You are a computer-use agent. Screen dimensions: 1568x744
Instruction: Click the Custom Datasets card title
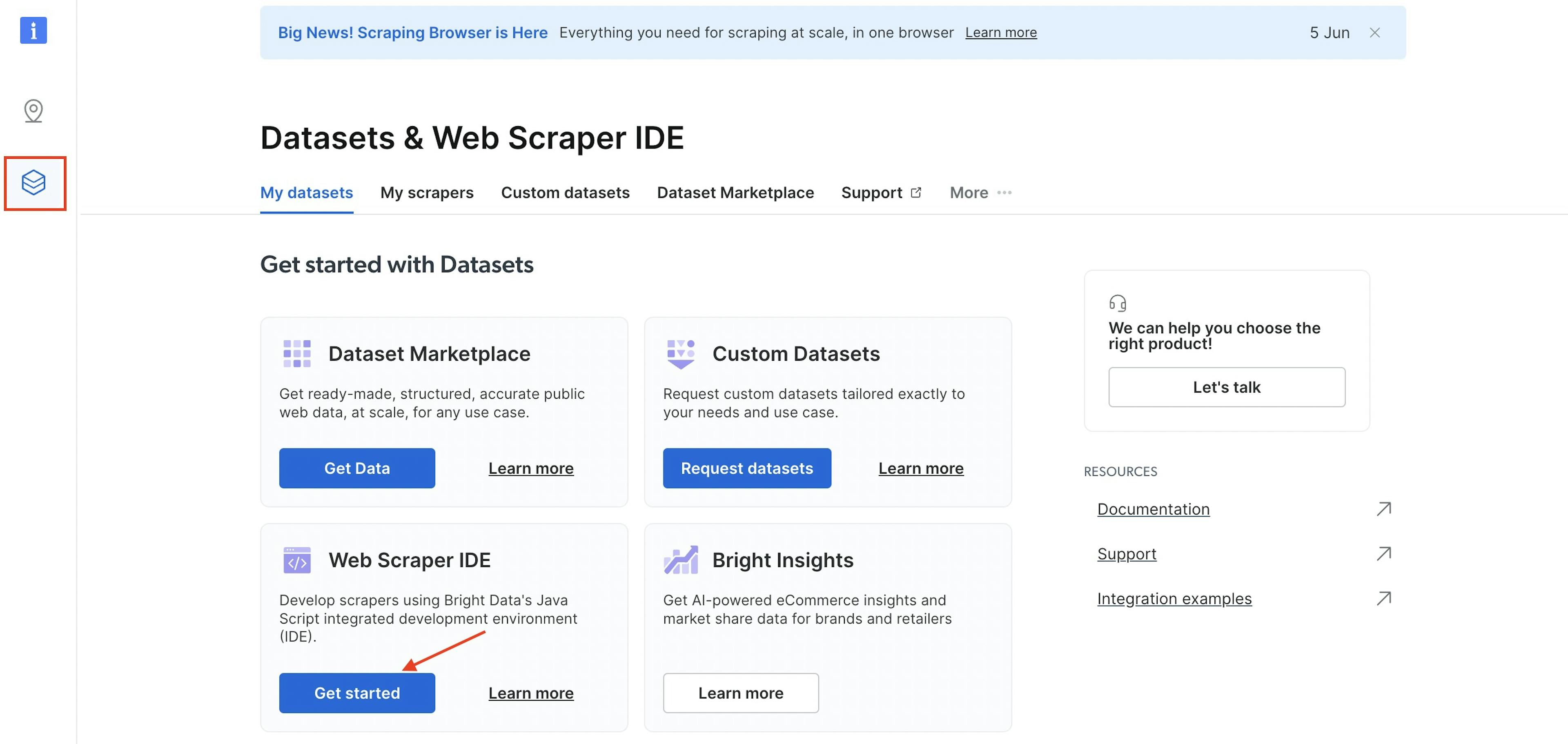pyautogui.click(x=795, y=354)
